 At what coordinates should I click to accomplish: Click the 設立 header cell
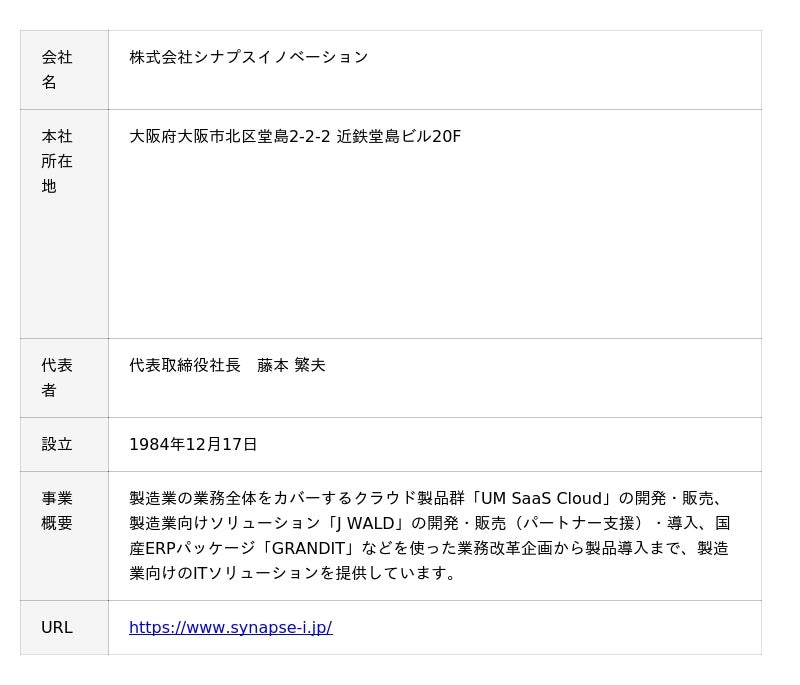[x=64, y=445]
